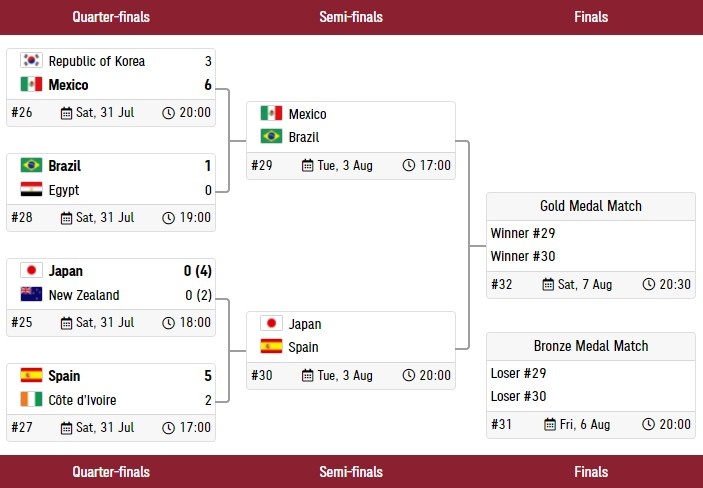Click Spain flag in semi-final #30
The height and width of the screenshot is (488, 703).
pos(271,347)
